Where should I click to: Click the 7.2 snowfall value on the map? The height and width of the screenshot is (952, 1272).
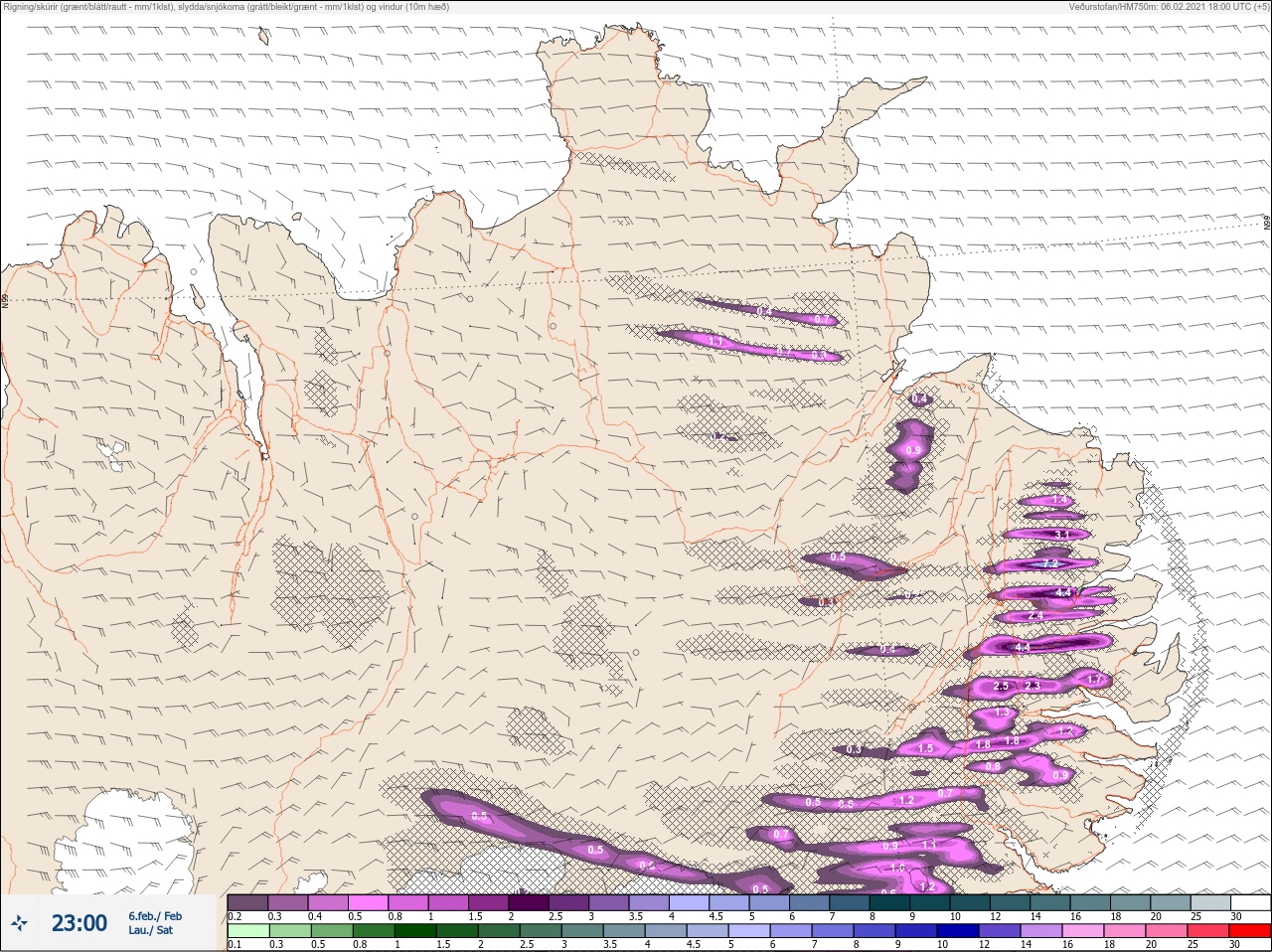(x=1052, y=563)
